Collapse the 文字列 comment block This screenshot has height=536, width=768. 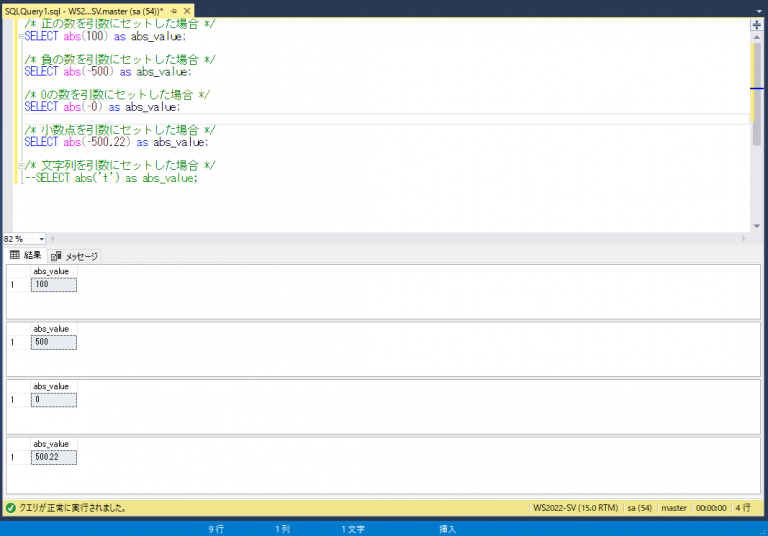21,166
